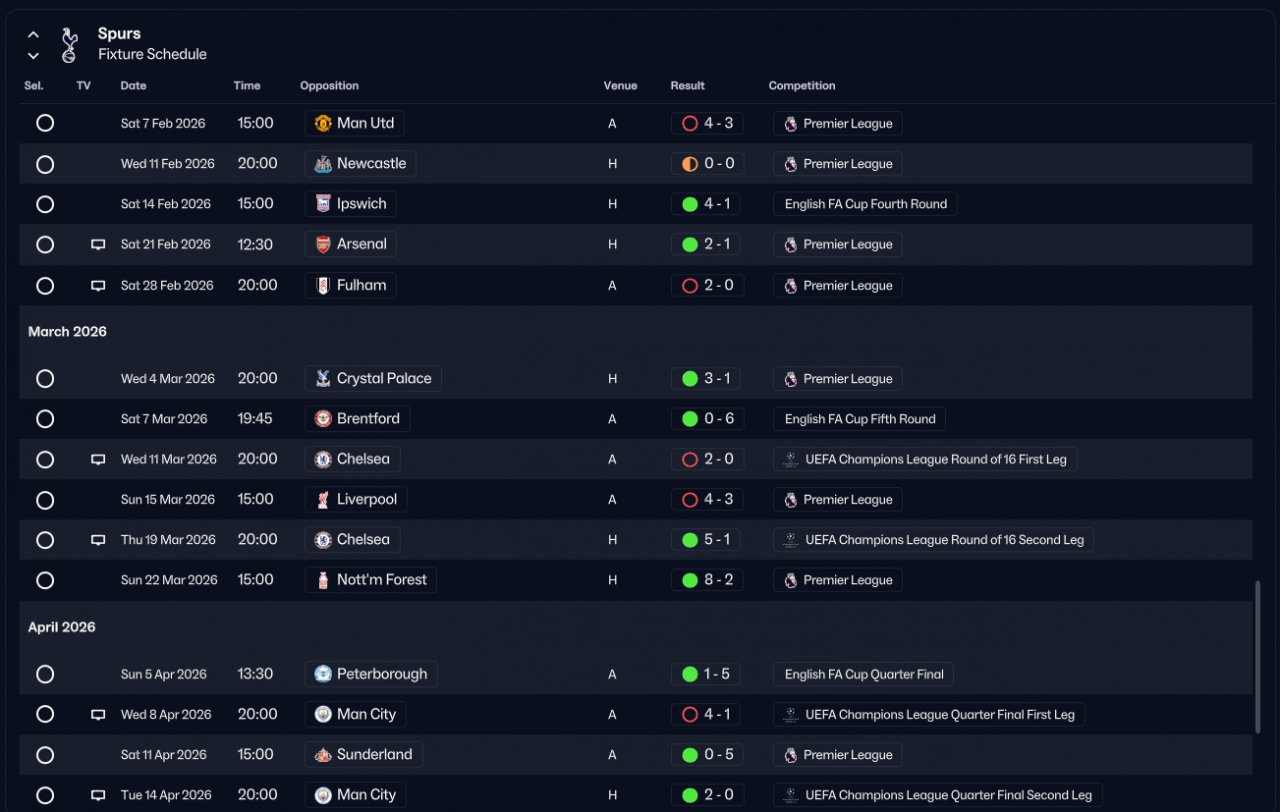1280x812 pixels.
Task: Click the Newcastle club badge
Action: coord(323,164)
